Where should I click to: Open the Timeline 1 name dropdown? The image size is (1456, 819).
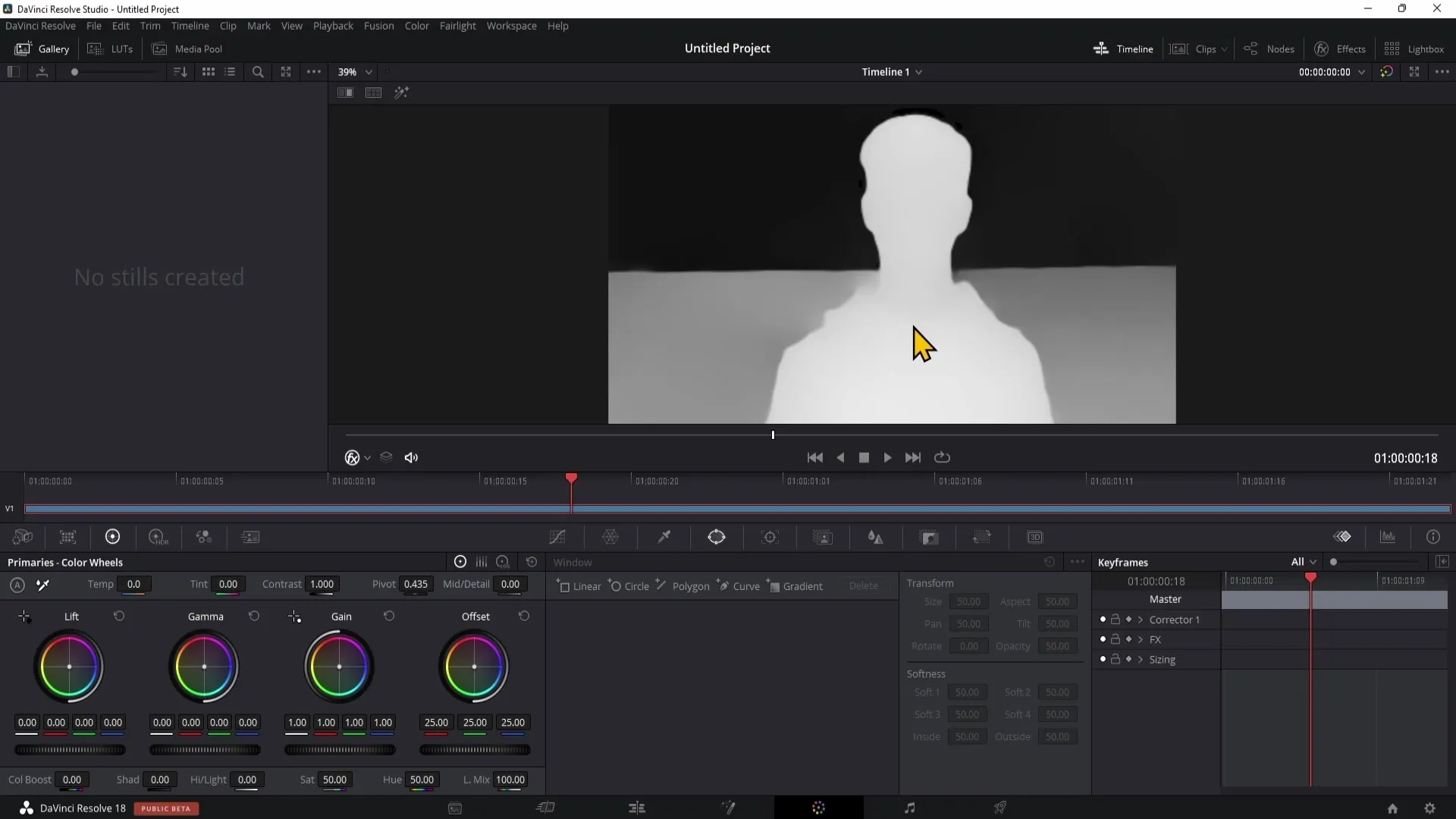[892, 72]
